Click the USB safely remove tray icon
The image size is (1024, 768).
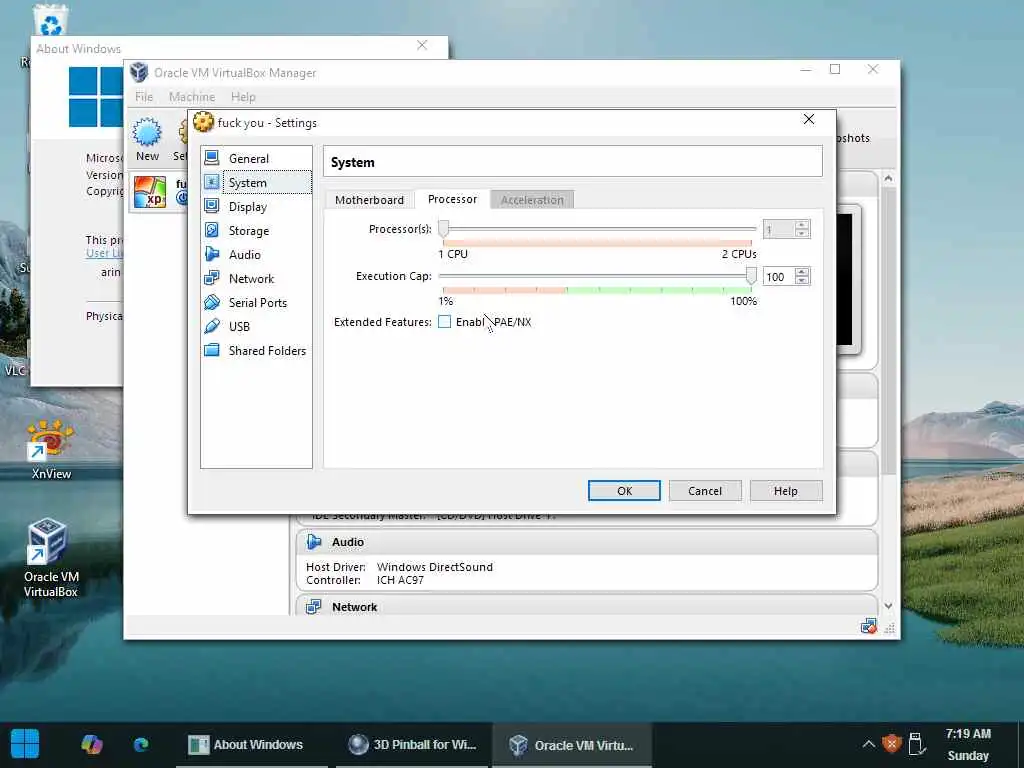click(916, 744)
